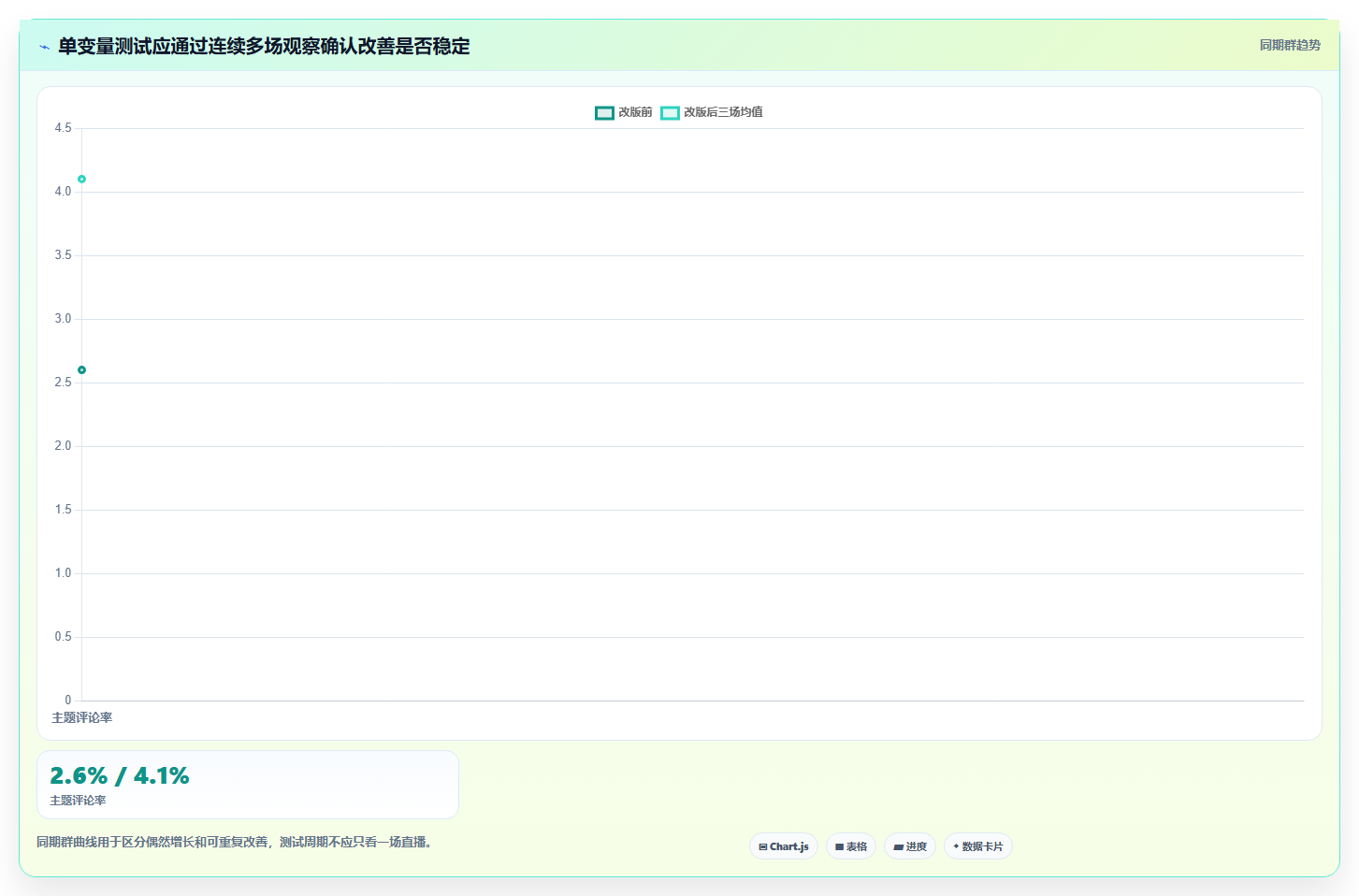
Task: Click the Chart.js tag icon
Action: click(x=763, y=847)
